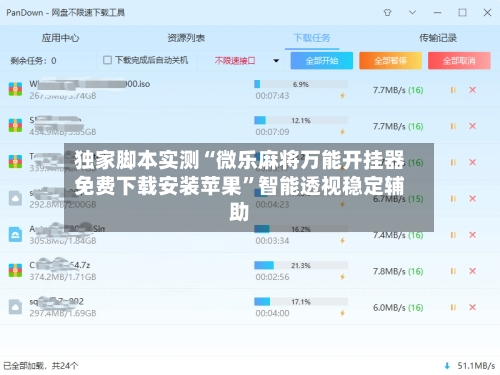Click the speed-boost lightning icon at 00:07:43
This screenshot has height=375, width=500.
click(342, 96)
